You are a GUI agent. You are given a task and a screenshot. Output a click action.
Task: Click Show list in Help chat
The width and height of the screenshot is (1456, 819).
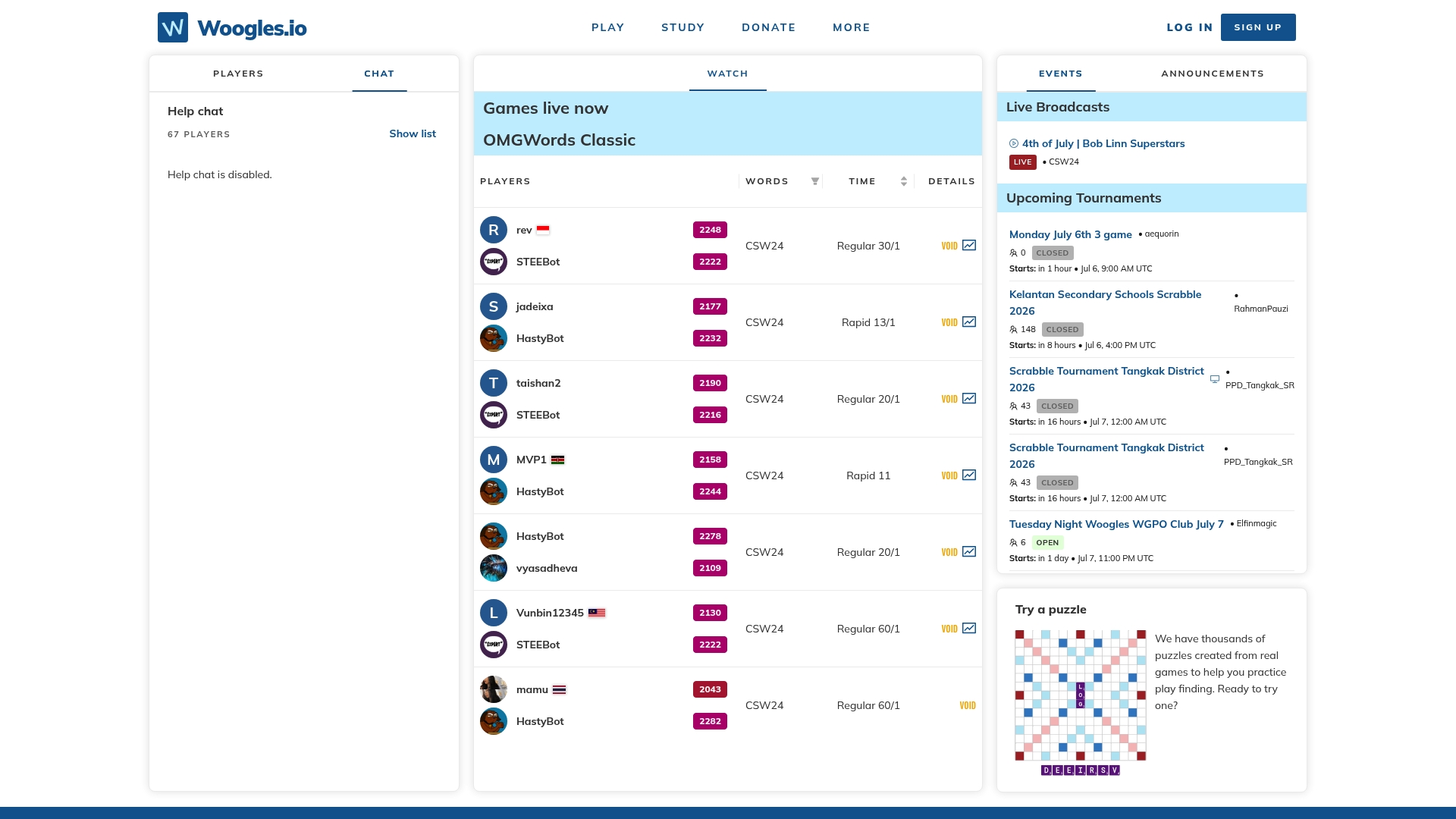pos(413,133)
